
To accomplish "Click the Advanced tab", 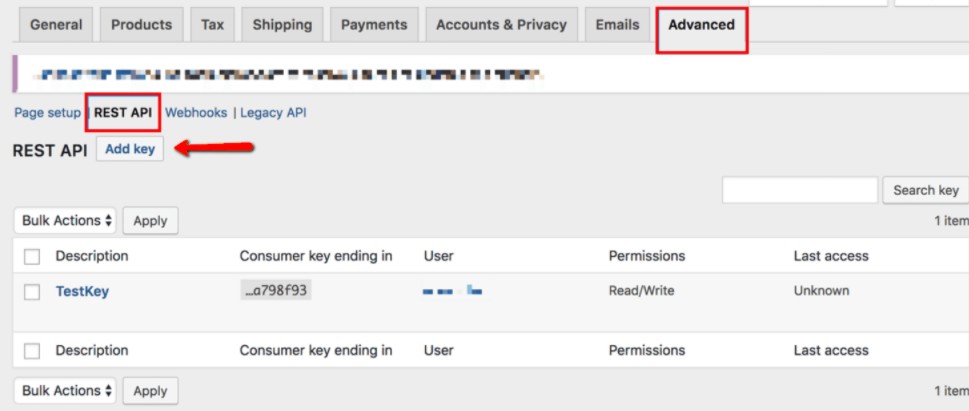I will click(701, 25).
